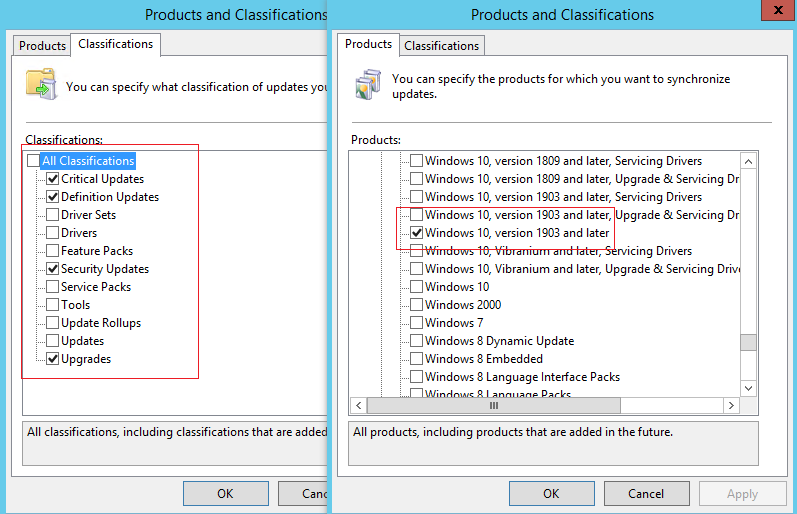
Task: Select the 'Critical Updates' tree label
Action: 103,179
